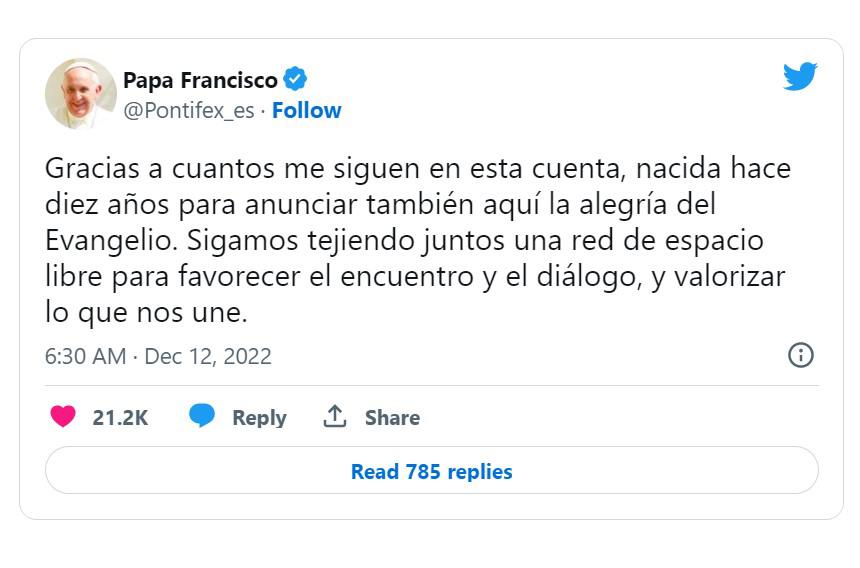
Task: Click the Share text label
Action: pyautogui.click(x=392, y=417)
